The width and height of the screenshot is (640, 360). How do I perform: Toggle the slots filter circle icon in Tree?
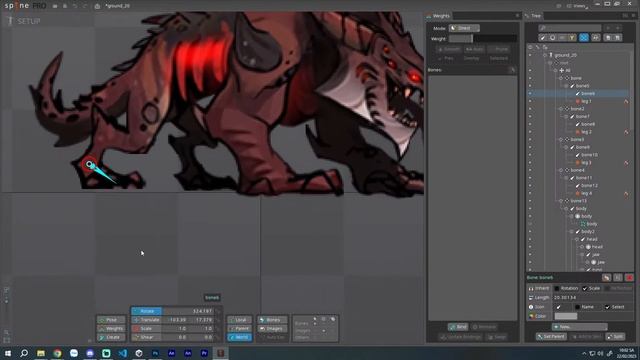552,38
